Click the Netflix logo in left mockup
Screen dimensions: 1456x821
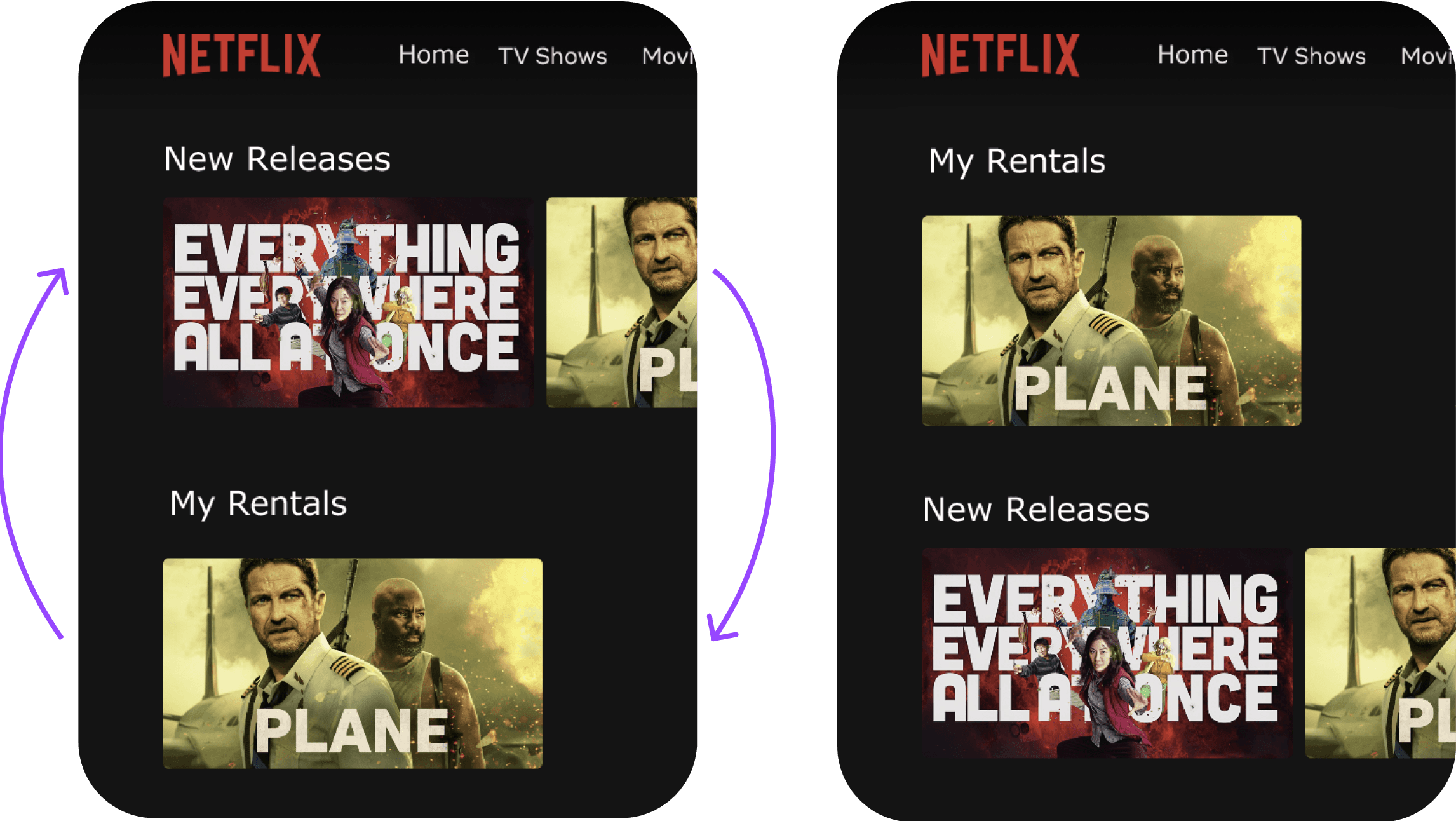[241, 55]
